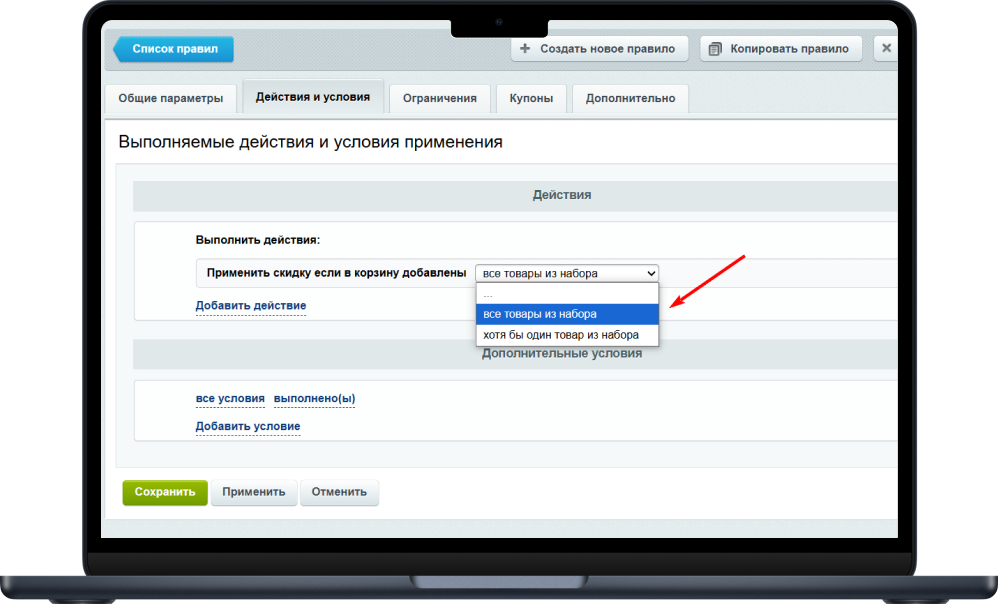Collapse the все товары из набора dropdown

point(567,273)
